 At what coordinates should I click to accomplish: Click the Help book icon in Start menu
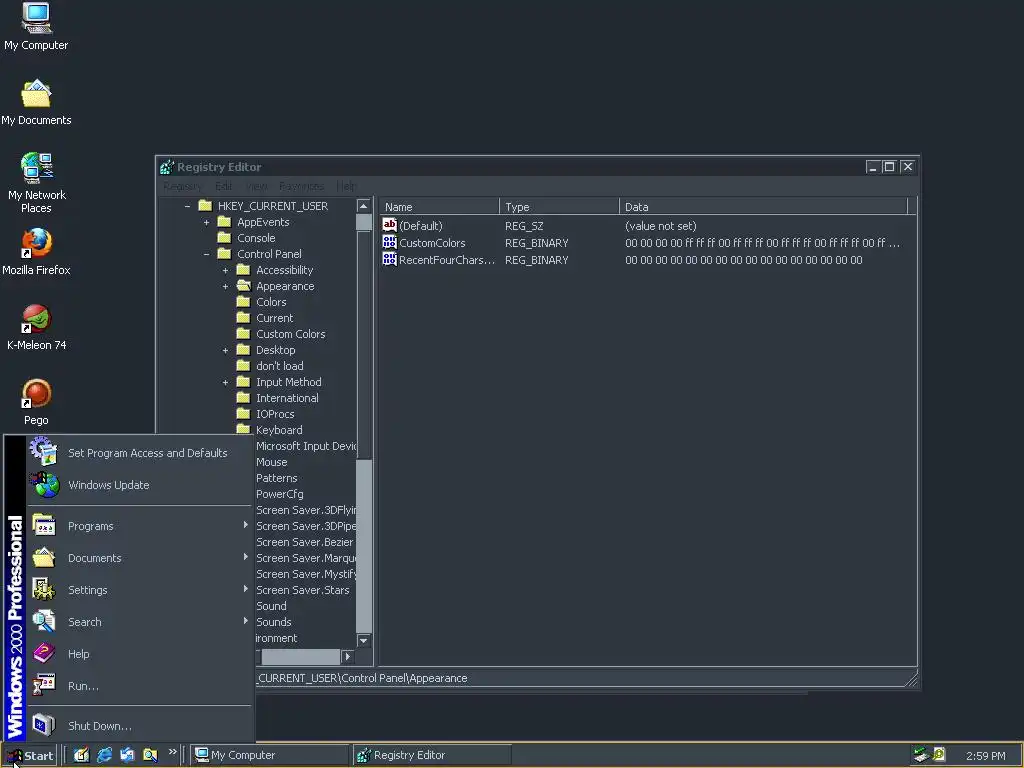point(44,653)
